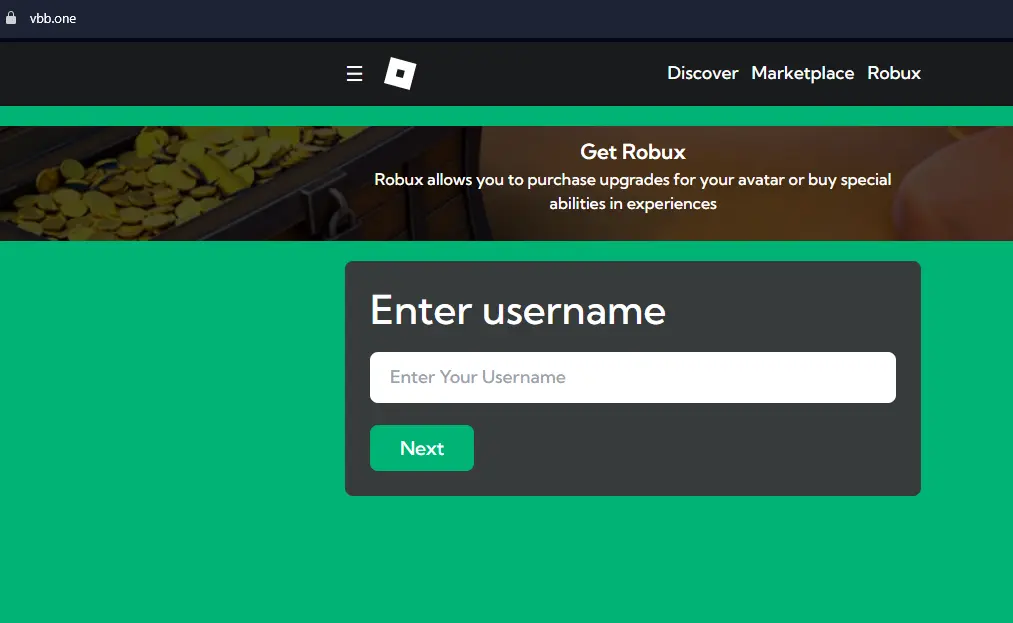Click the green Next button

422,448
